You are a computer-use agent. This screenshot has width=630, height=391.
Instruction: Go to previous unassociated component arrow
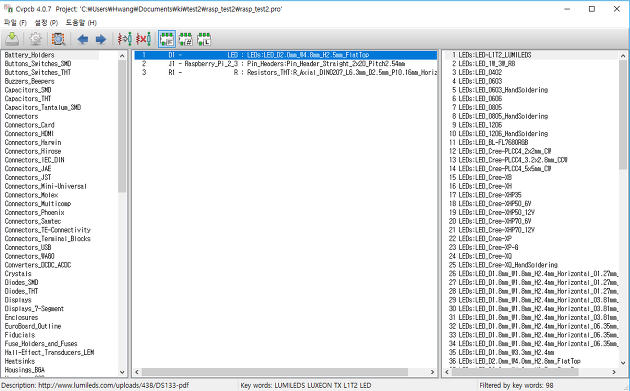[83, 39]
